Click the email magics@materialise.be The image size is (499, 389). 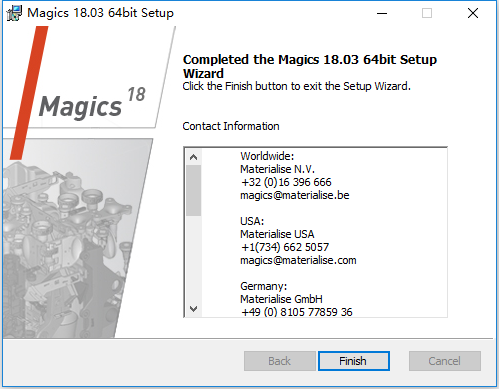(295, 195)
